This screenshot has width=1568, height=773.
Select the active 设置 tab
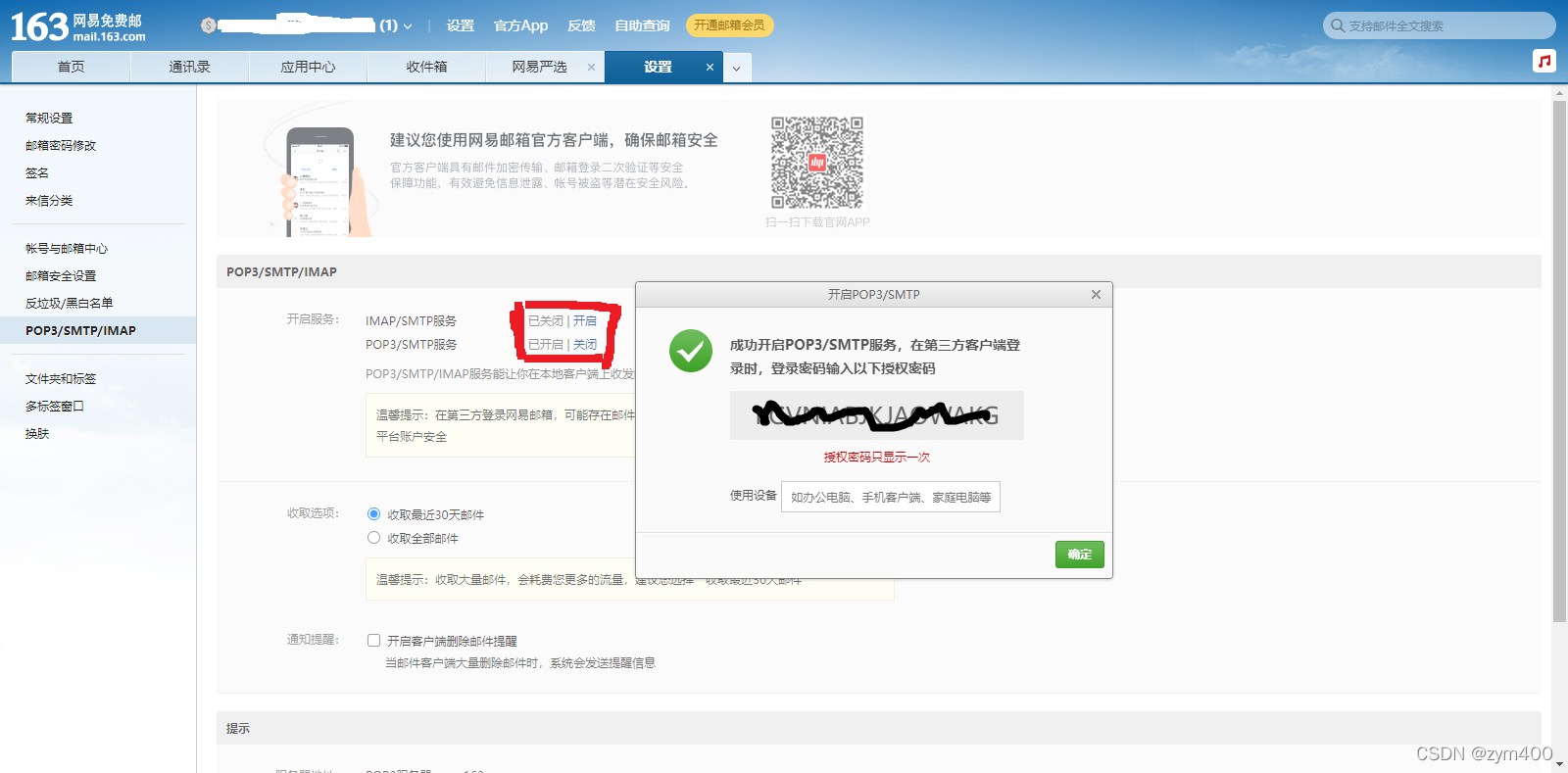click(658, 67)
